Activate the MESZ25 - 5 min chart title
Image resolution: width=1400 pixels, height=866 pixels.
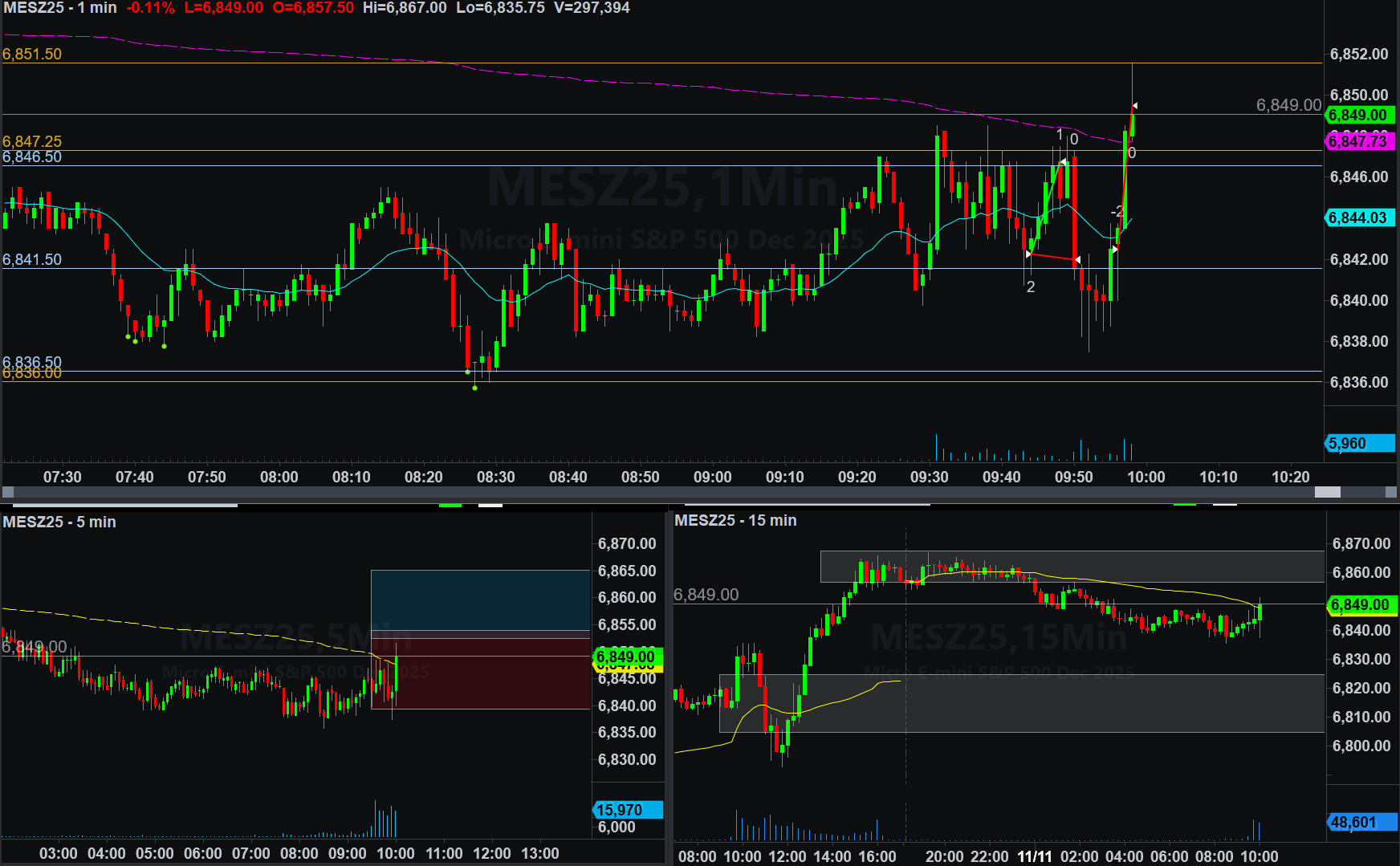click(59, 522)
